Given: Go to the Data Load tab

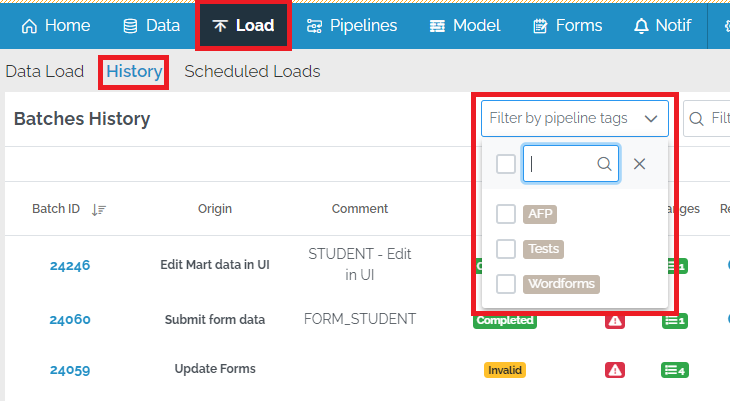Looking at the screenshot, I should pyautogui.click(x=45, y=72).
